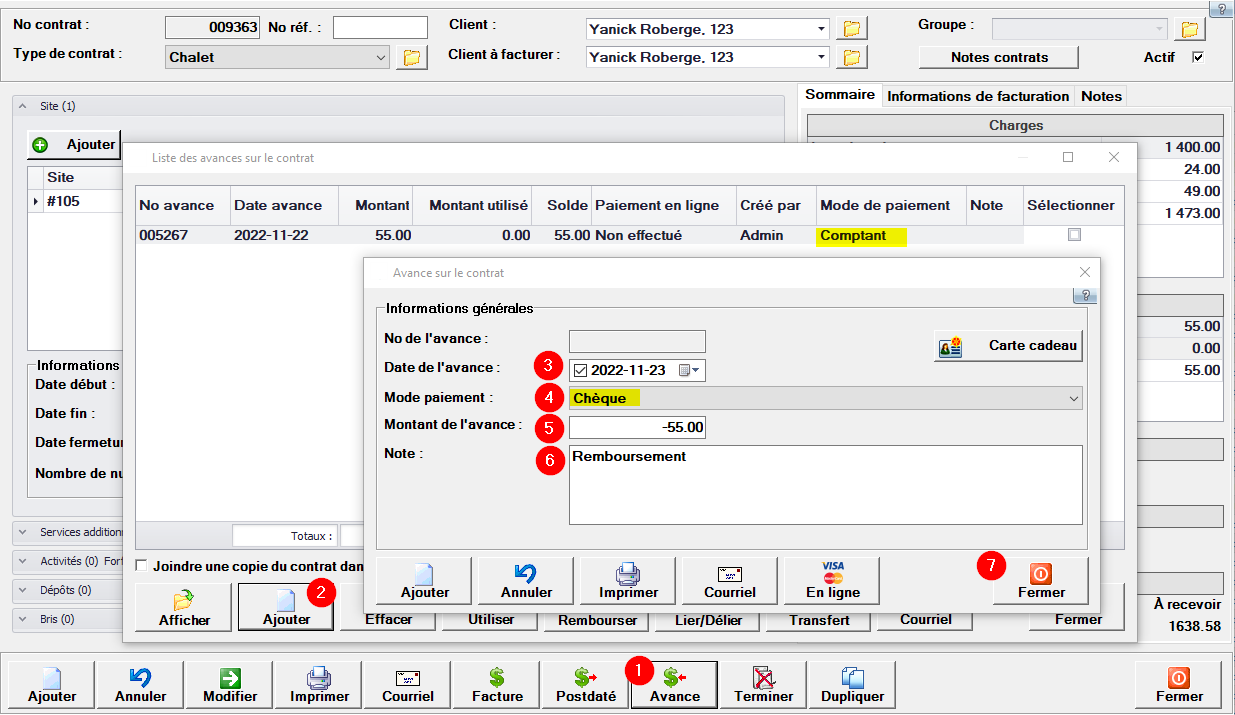Switch to the Notes tab
Screen dimensions: 1235x715
[x=1101, y=96]
